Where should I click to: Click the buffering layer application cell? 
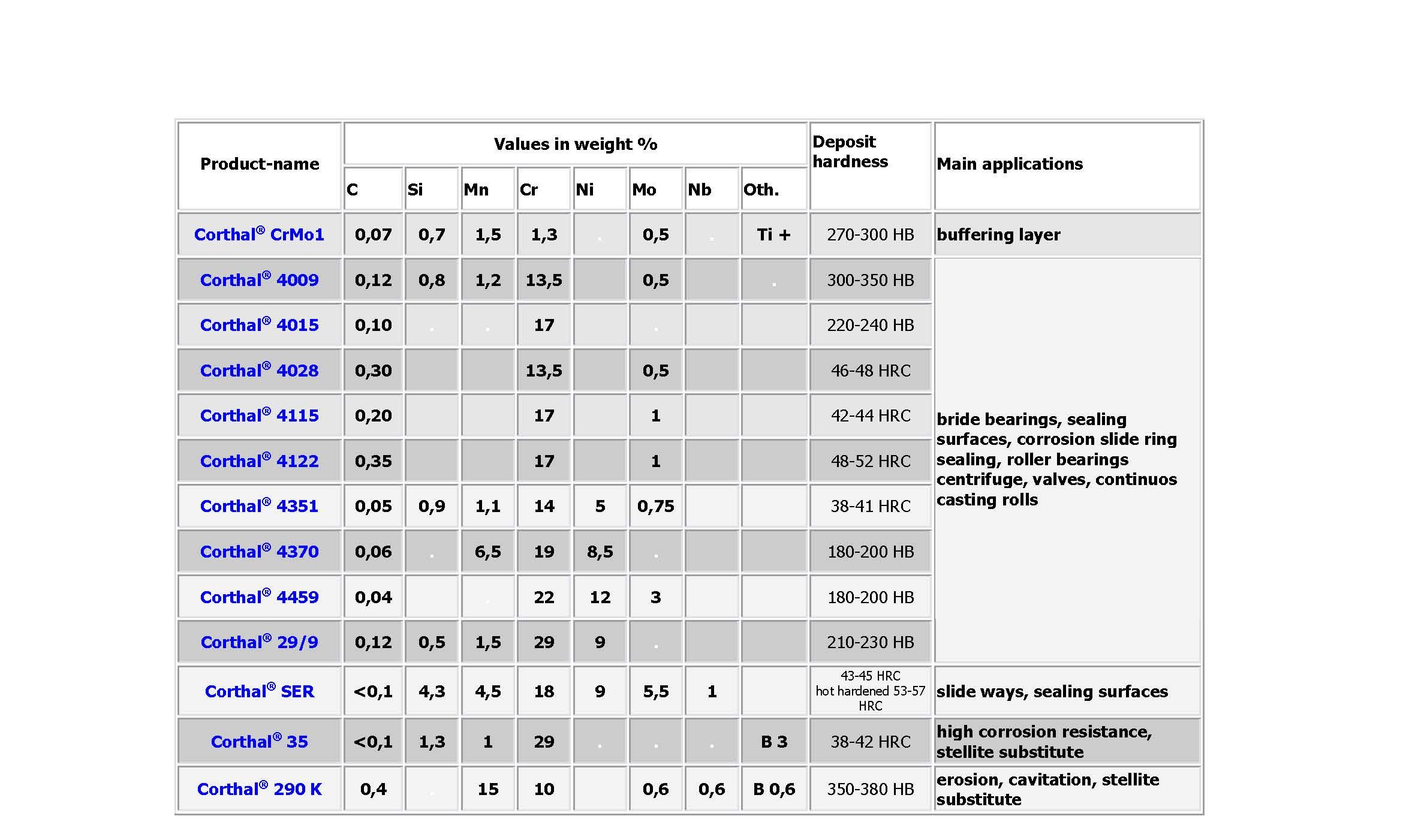(1067, 234)
